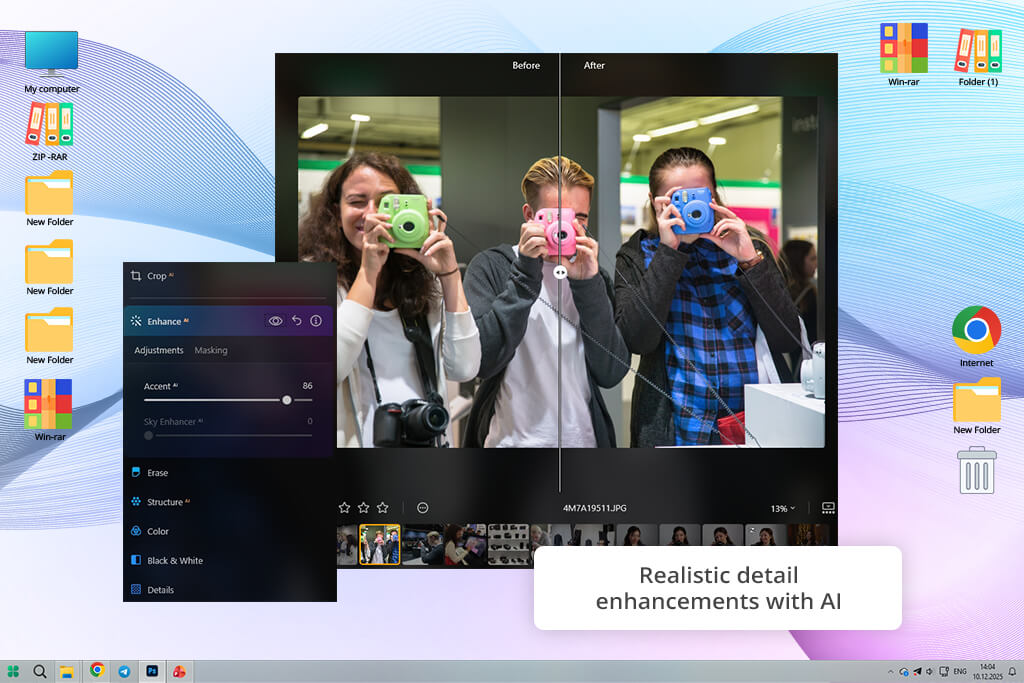Open taskbar search magnifier
The width and height of the screenshot is (1024, 683).
(x=40, y=671)
